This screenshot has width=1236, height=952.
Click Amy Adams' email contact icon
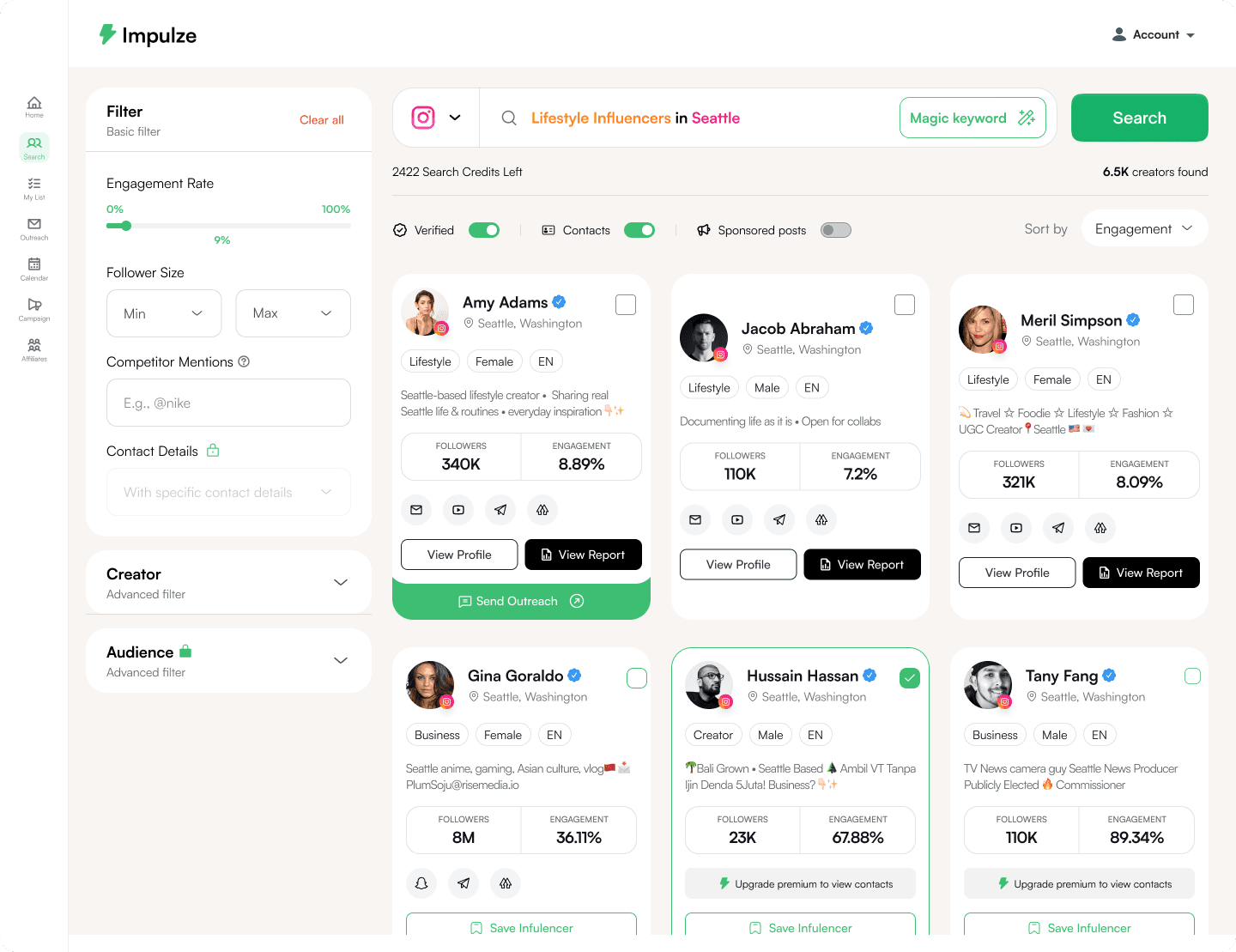tap(416, 510)
